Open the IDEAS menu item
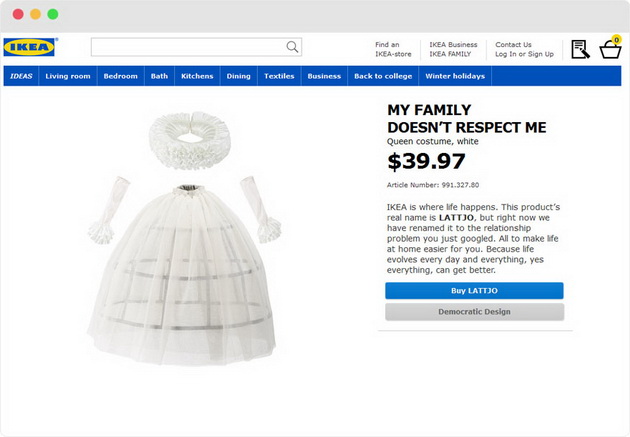Viewport: 630px width, 437px height. [x=21, y=76]
